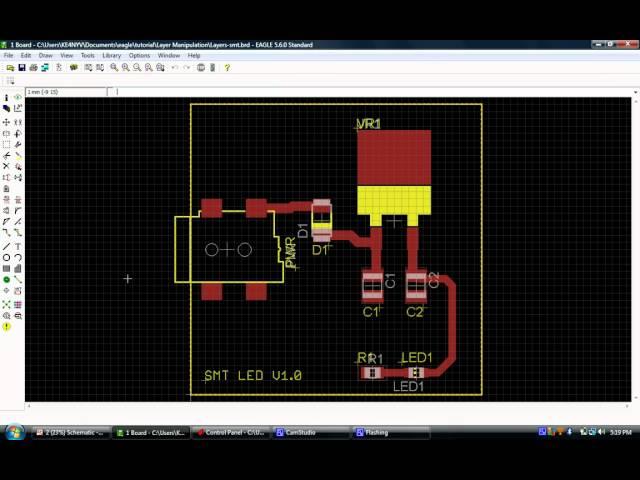Run the DRC check tool
640x480 pixels.
coord(18,316)
